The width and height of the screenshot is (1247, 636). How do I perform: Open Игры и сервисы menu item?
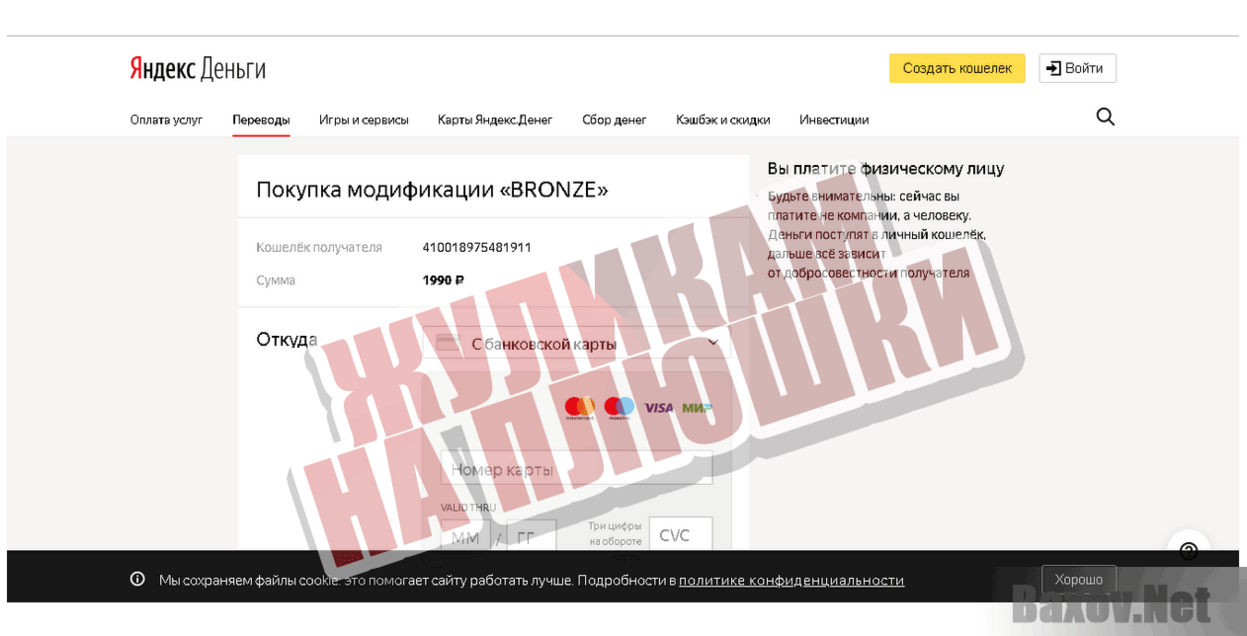[364, 120]
